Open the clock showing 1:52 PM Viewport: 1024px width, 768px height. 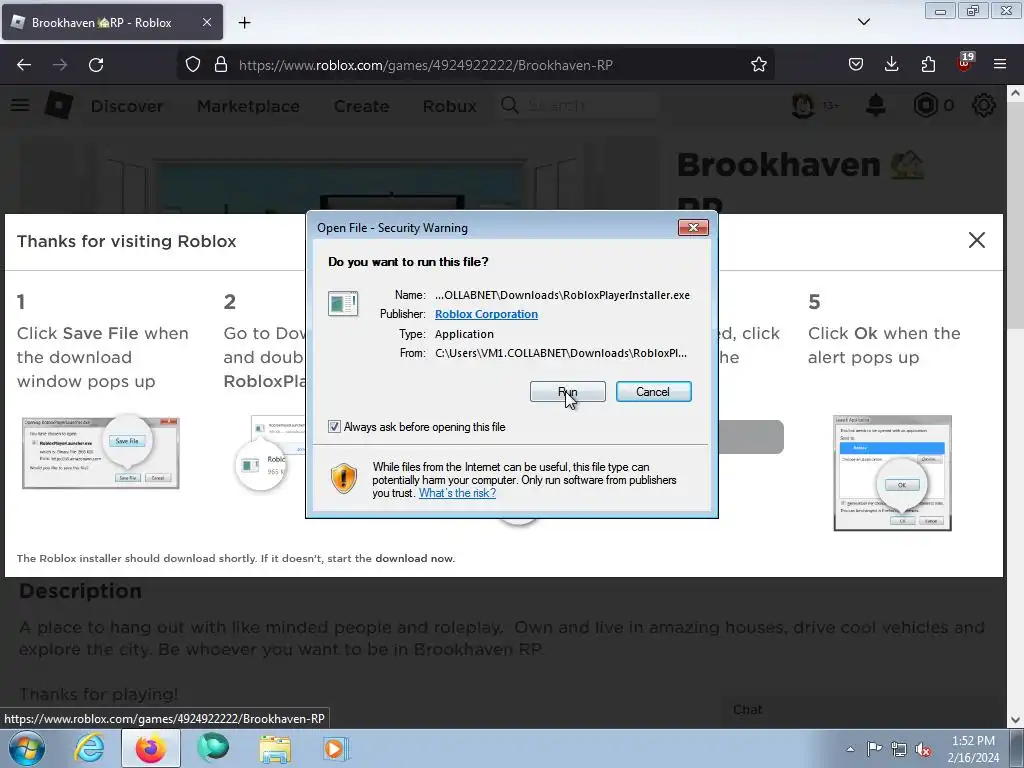tap(973, 749)
